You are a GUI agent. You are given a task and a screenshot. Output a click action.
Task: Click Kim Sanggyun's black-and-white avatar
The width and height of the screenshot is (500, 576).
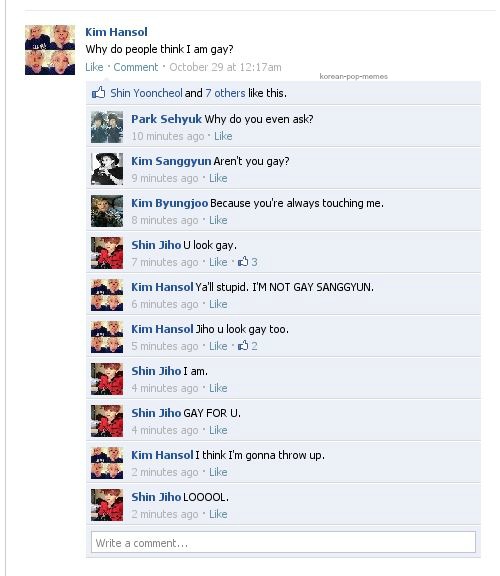pyautogui.click(x=107, y=169)
